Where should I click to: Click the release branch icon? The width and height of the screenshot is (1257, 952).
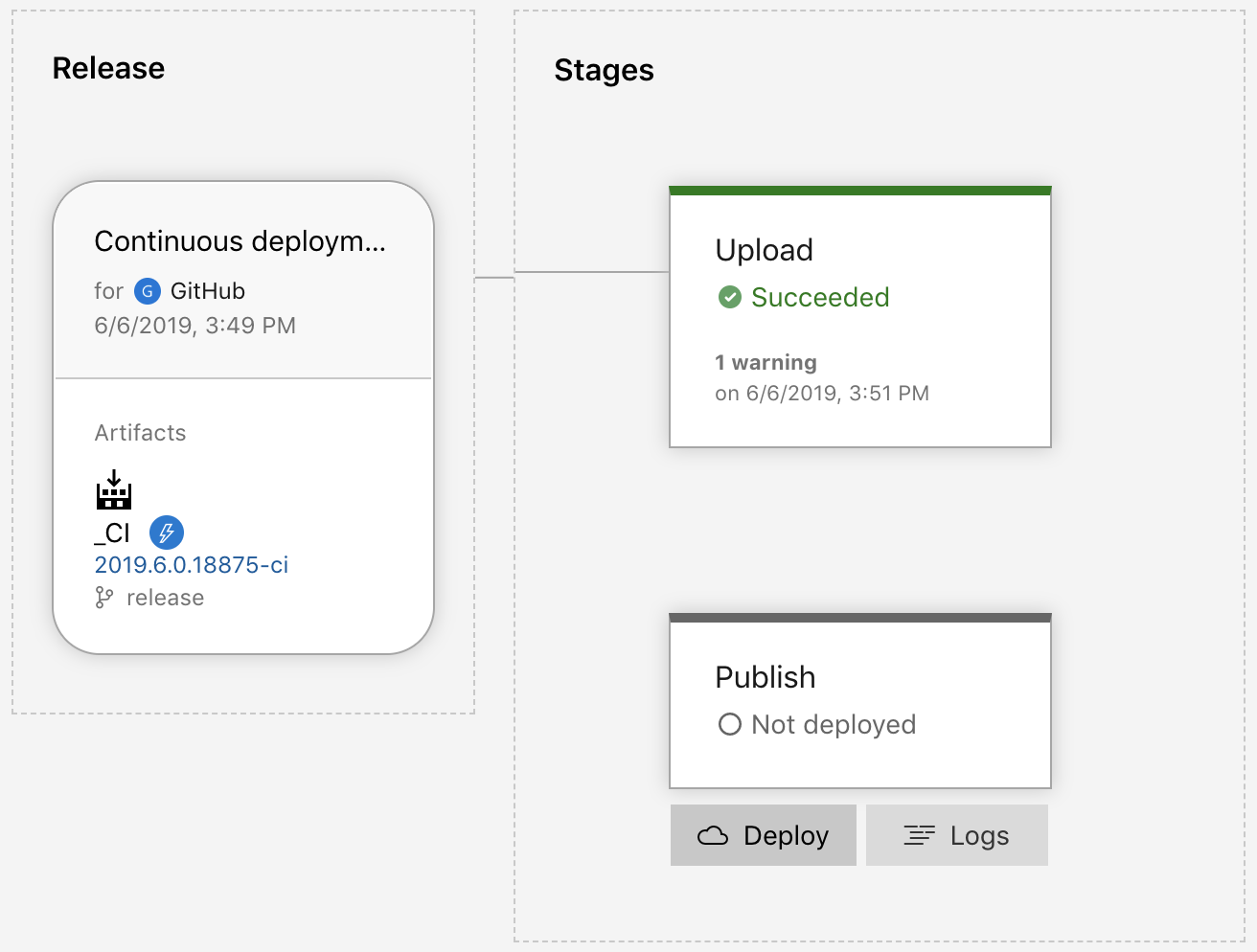[x=104, y=597]
